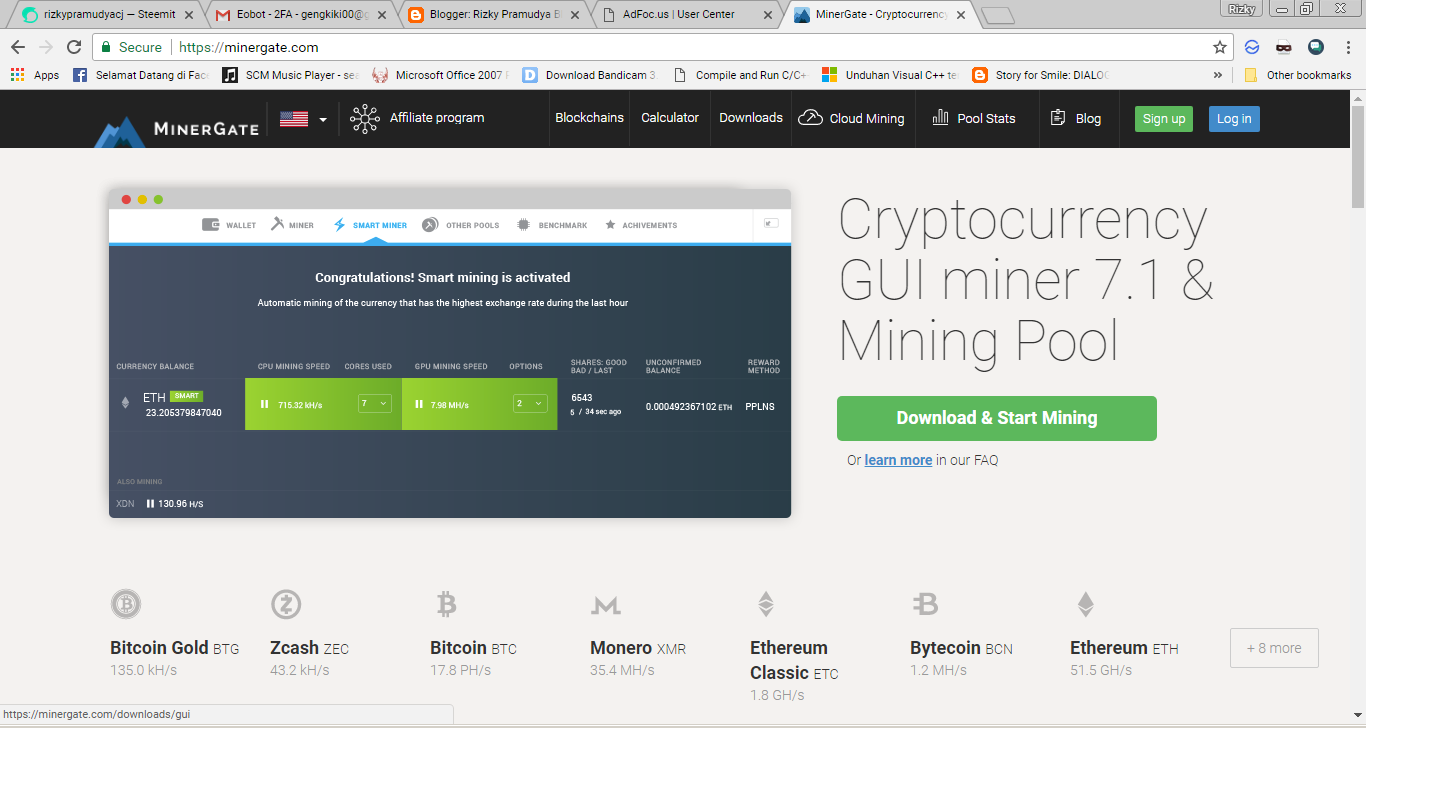Click the Bitcoin Gold coin icon
Image resolution: width=1440 pixels, height=810 pixels.
pyautogui.click(x=126, y=604)
